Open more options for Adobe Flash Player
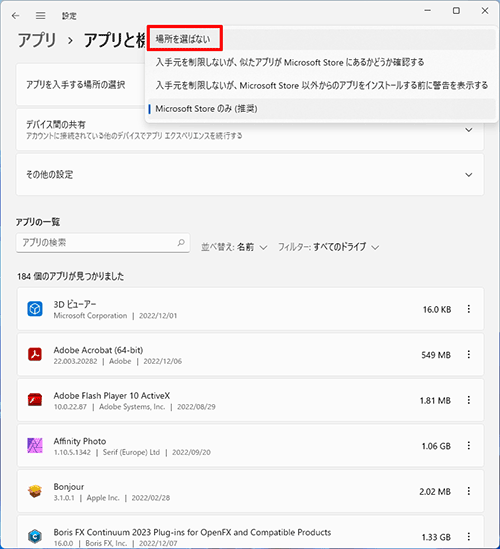 coord(468,400)
